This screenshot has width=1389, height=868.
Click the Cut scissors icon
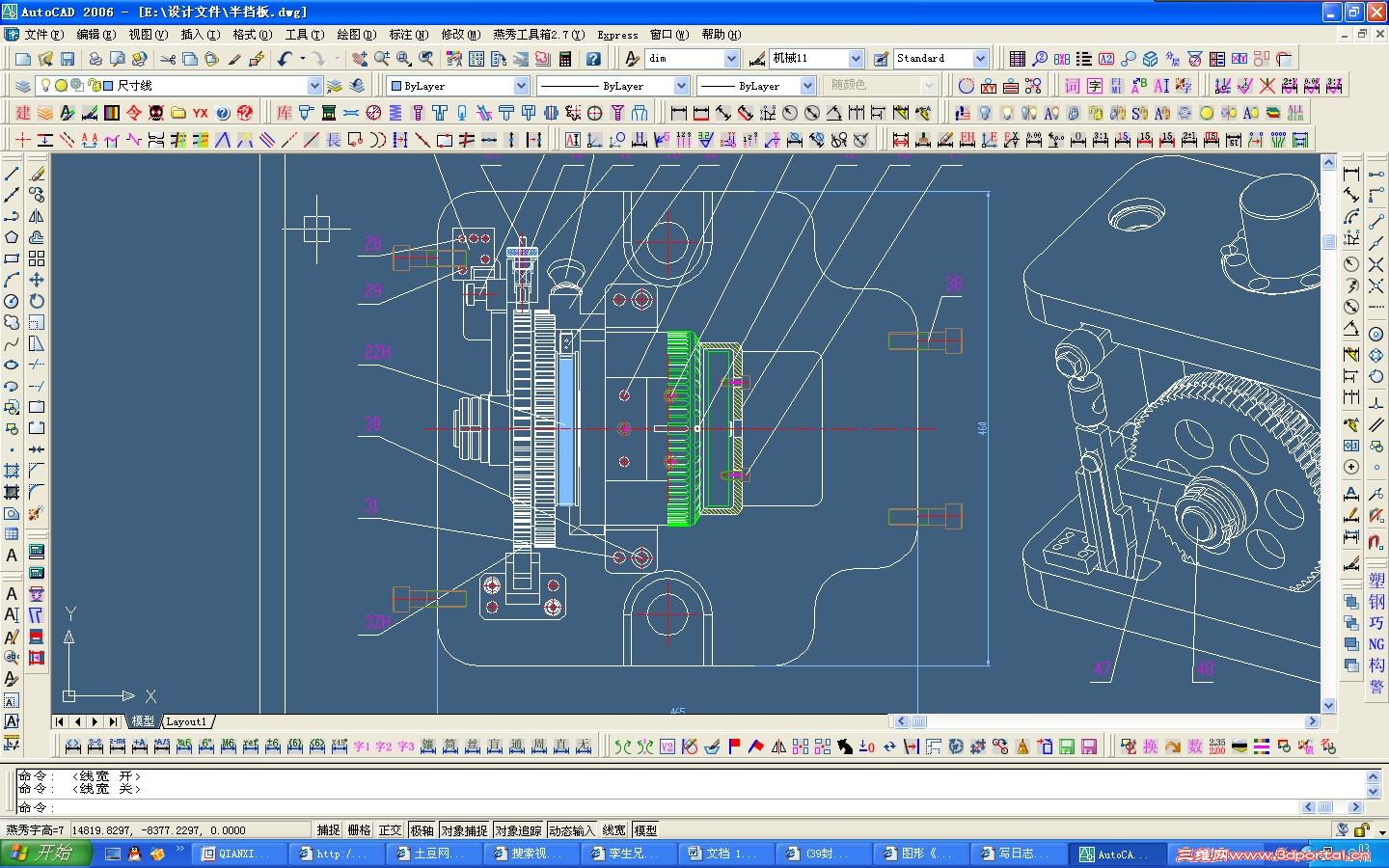click(168, 59)
